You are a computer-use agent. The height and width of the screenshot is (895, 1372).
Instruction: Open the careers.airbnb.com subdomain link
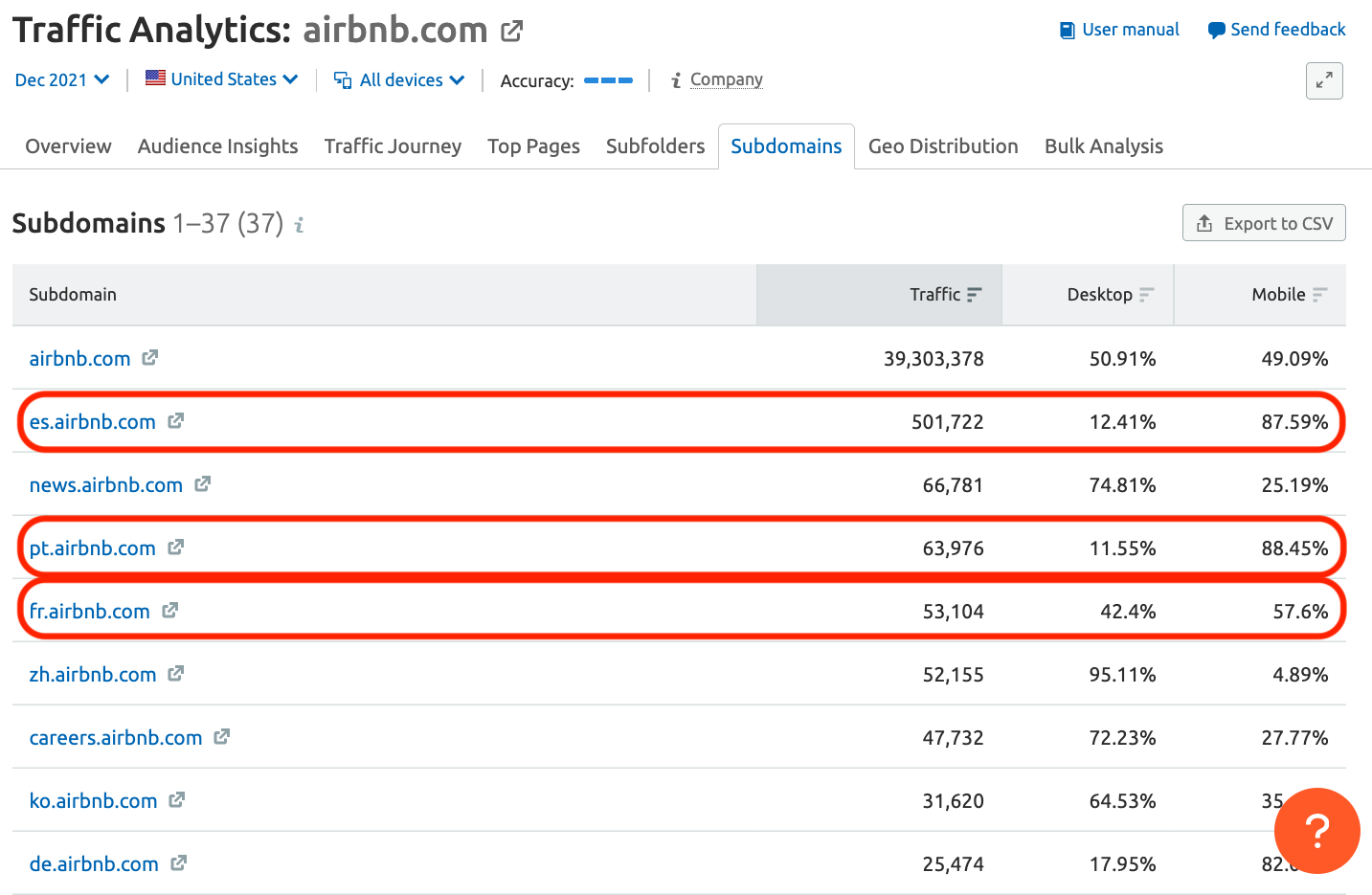115,738
